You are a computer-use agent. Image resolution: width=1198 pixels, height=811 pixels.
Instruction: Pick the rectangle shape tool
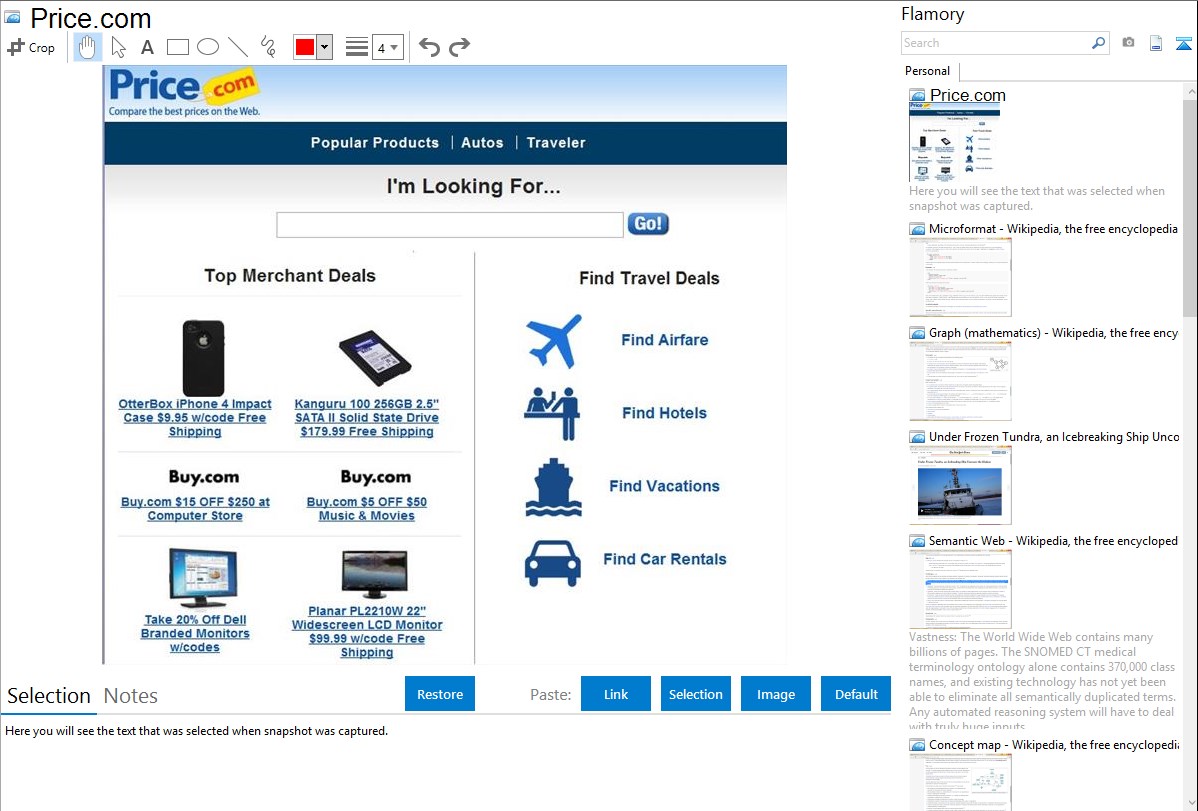pyautogui.click(x=177, y=47)
